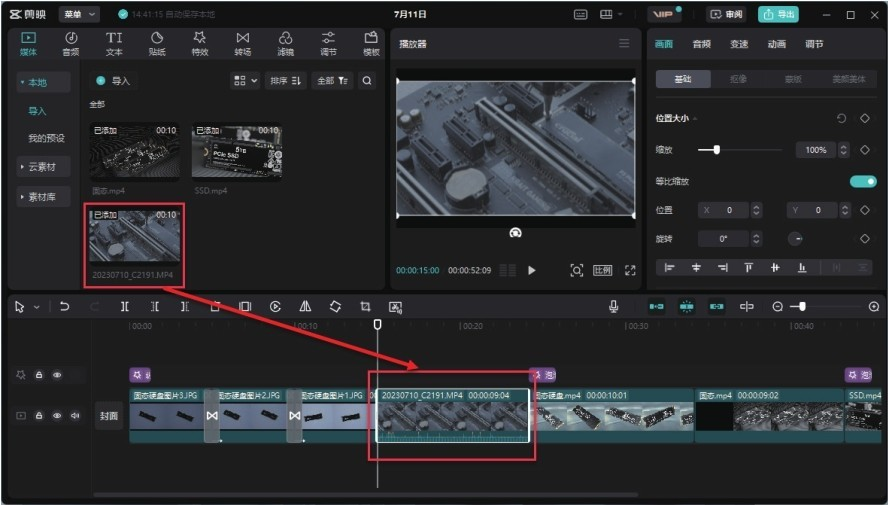Image resolution: width=888 pixels, height=505 pixels.
Task: Switch to the 动画 (Animation) tab
Action: tap(777, 44)
